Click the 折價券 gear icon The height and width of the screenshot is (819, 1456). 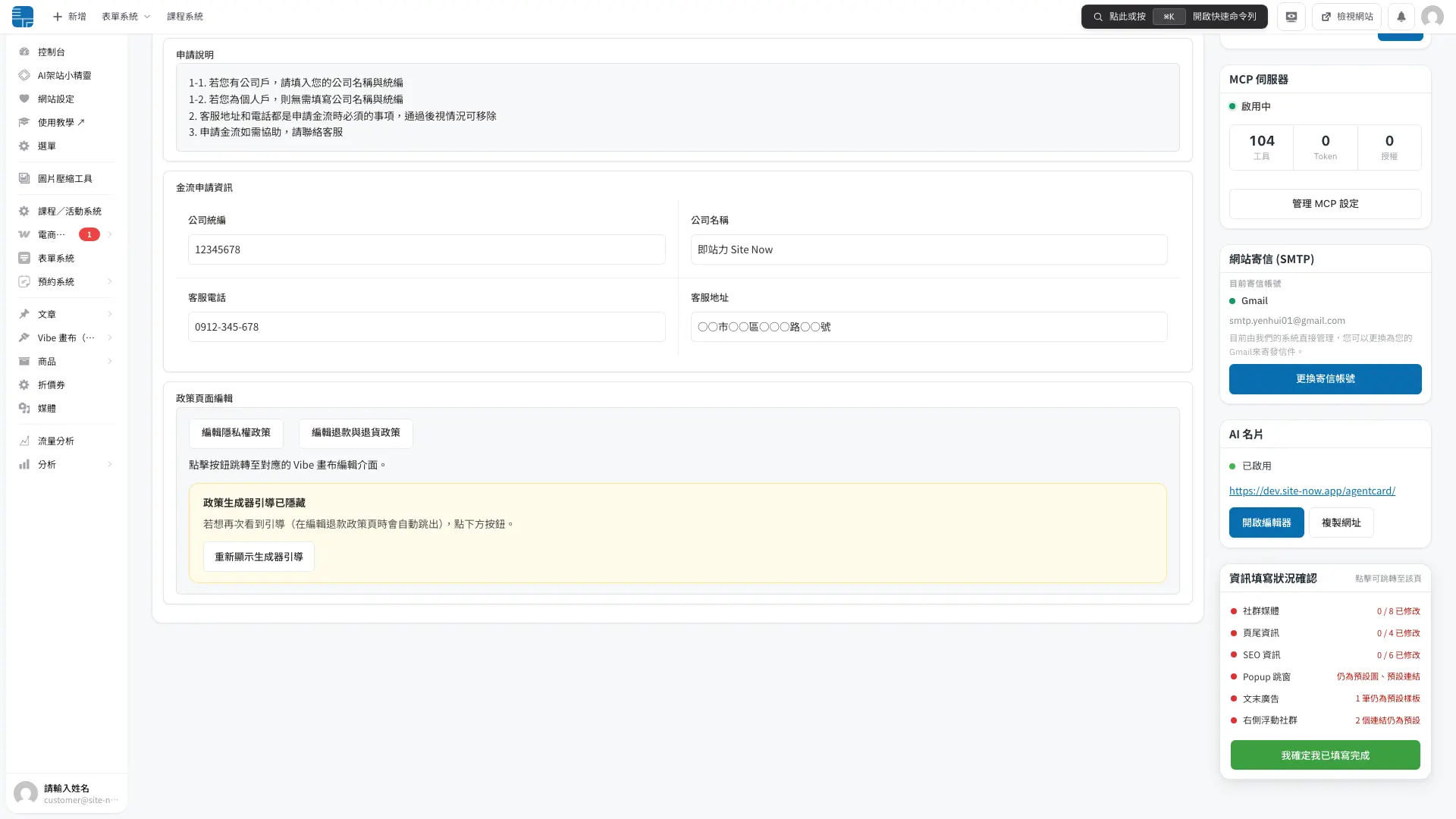point(24,385)
